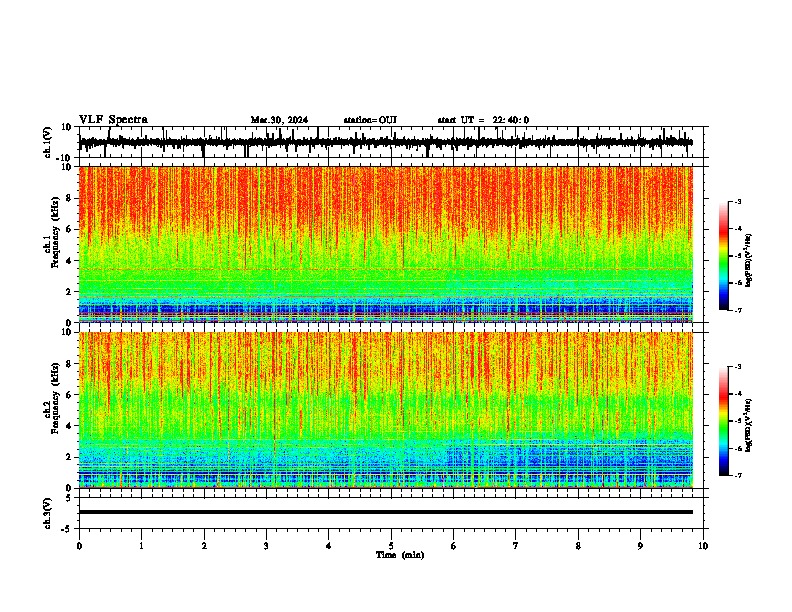Viewport: 792px width, 612px height.
Task: Click the time axis tick label '0'
Action: coord(79,546)
